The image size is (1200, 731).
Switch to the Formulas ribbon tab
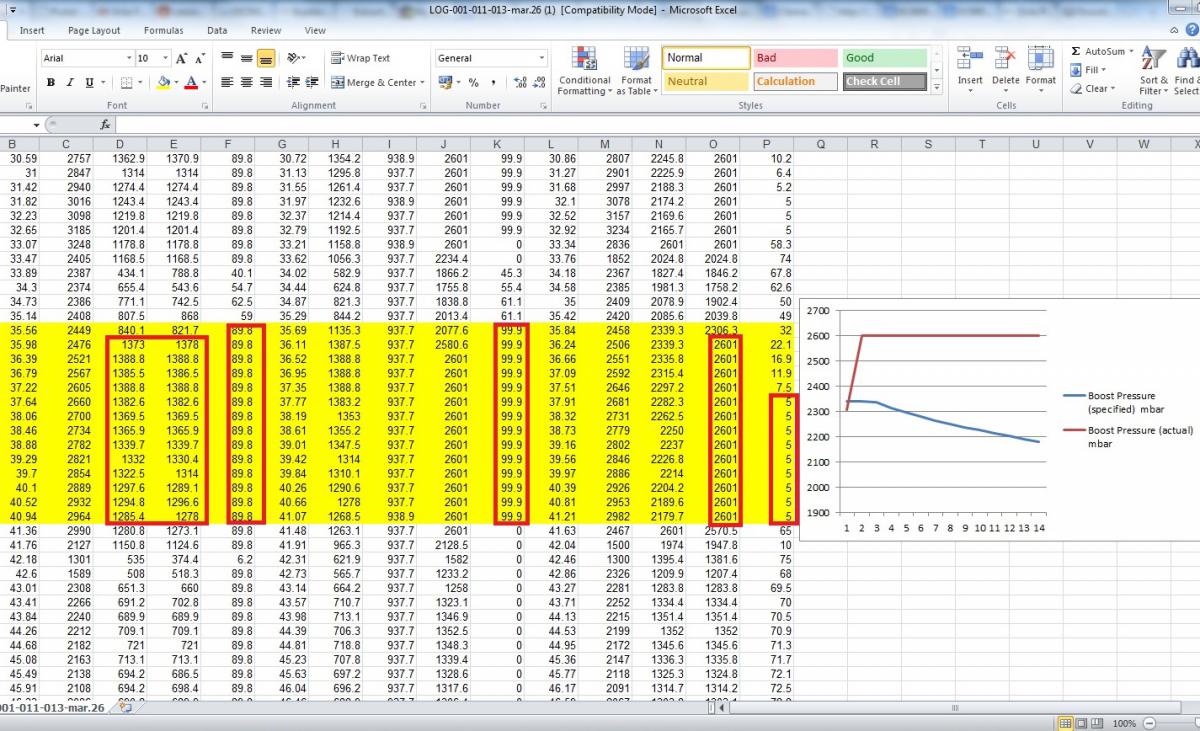coord(163,31)
